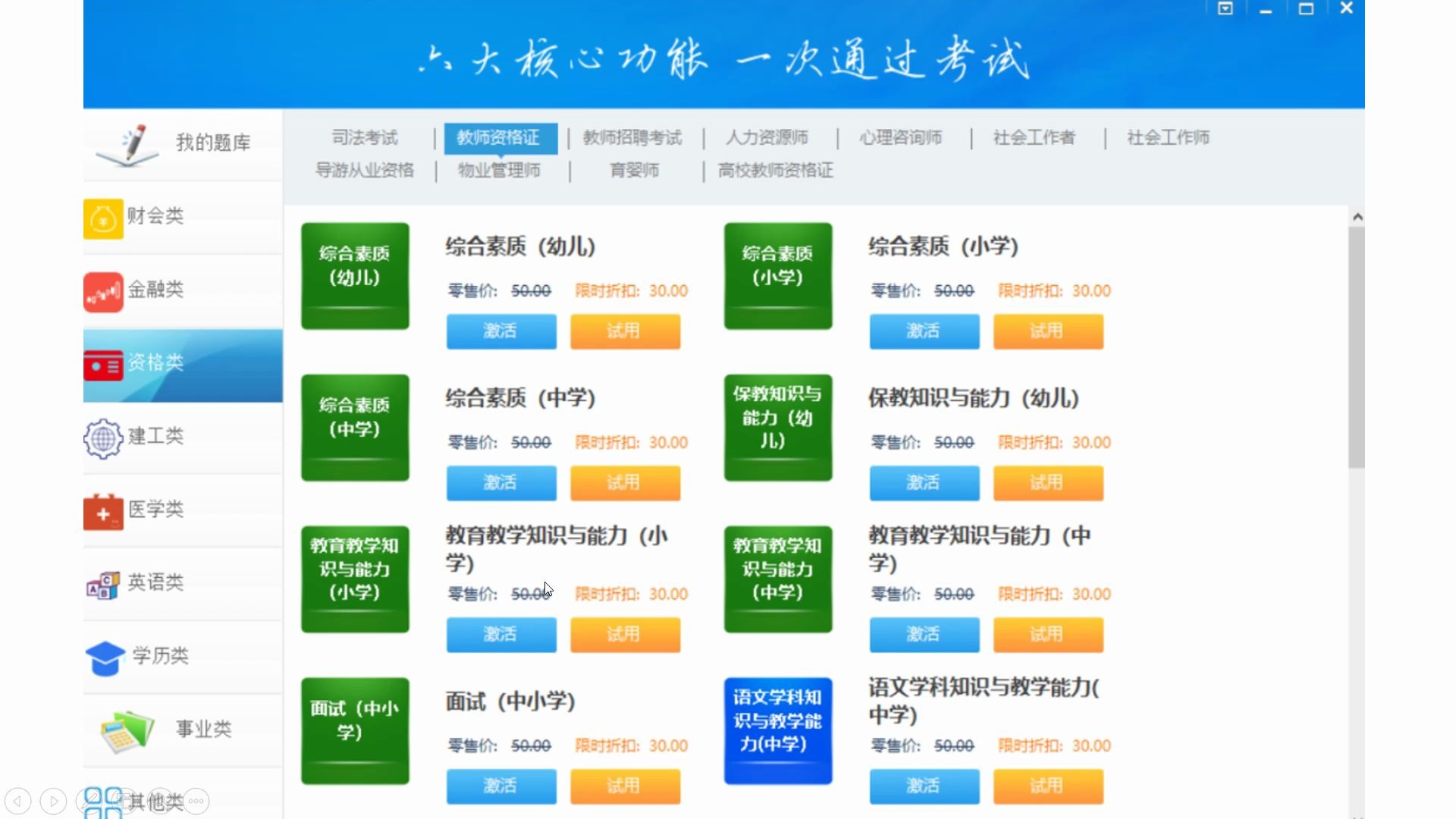Scroll down the product list
The image size is (1456, 819).
coord(1356,812)
